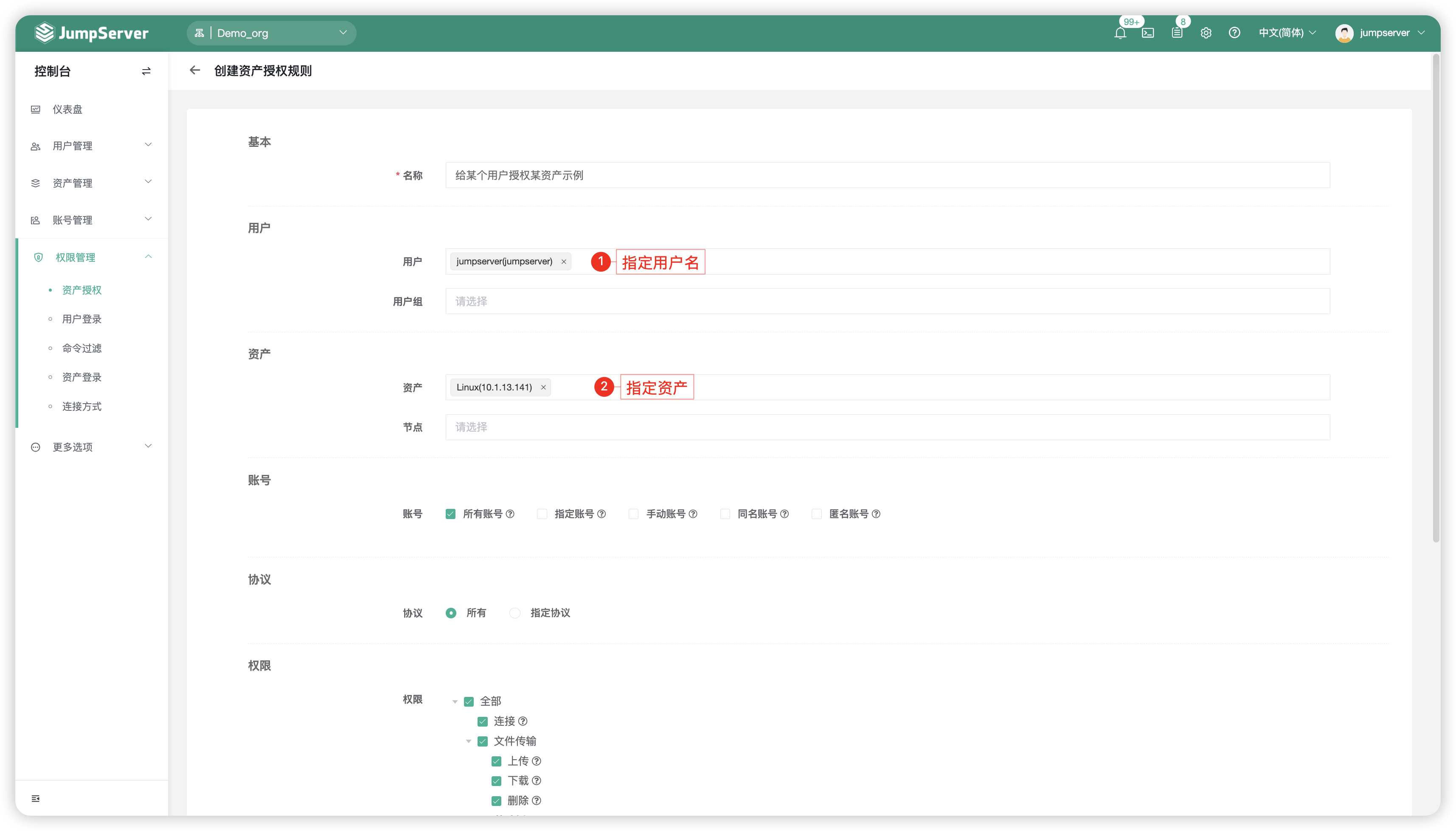Expand the 更多选项 sidebar menu
The height and width of the screenshot is (831, 1456).
[x=91, y=446]
